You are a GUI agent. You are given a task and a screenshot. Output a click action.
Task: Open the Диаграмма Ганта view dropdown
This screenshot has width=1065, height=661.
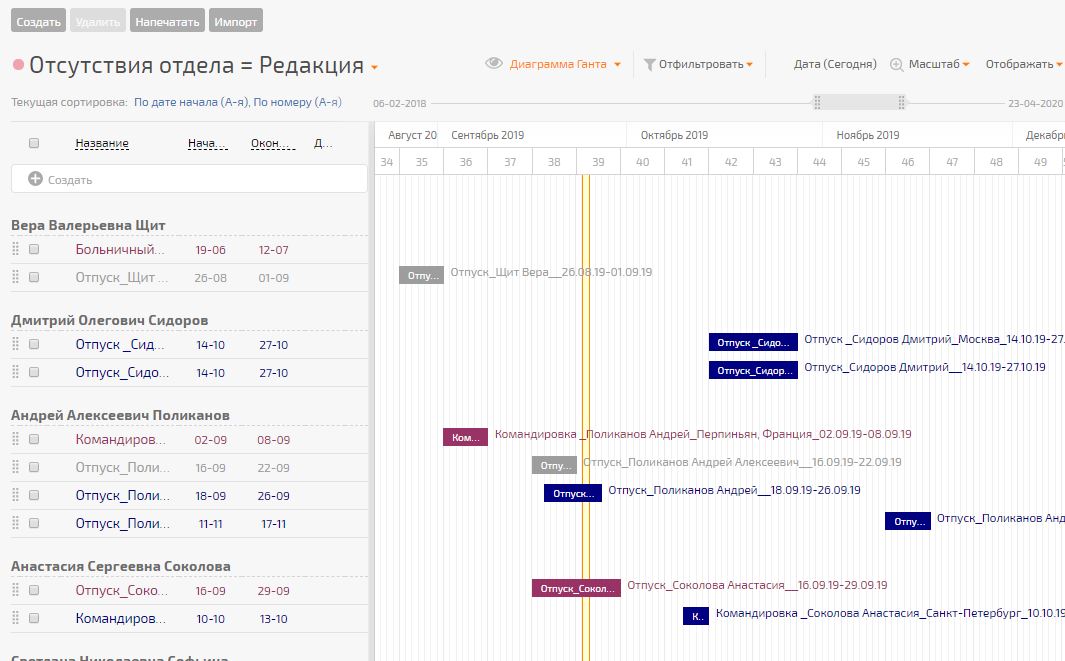[565, 64]
